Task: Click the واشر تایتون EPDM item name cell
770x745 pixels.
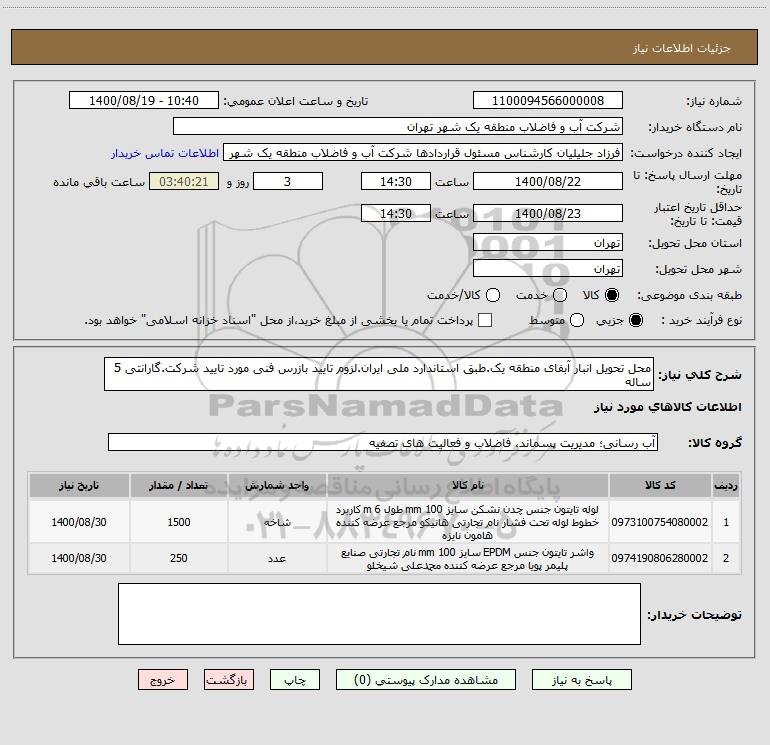Action: (468, 559)
